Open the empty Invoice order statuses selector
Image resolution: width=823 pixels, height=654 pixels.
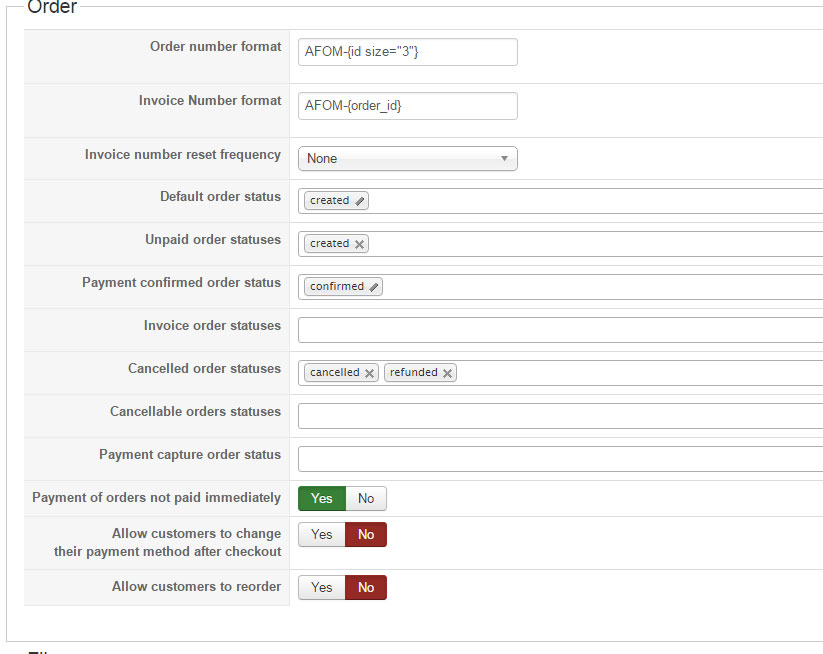click(560, 330)
